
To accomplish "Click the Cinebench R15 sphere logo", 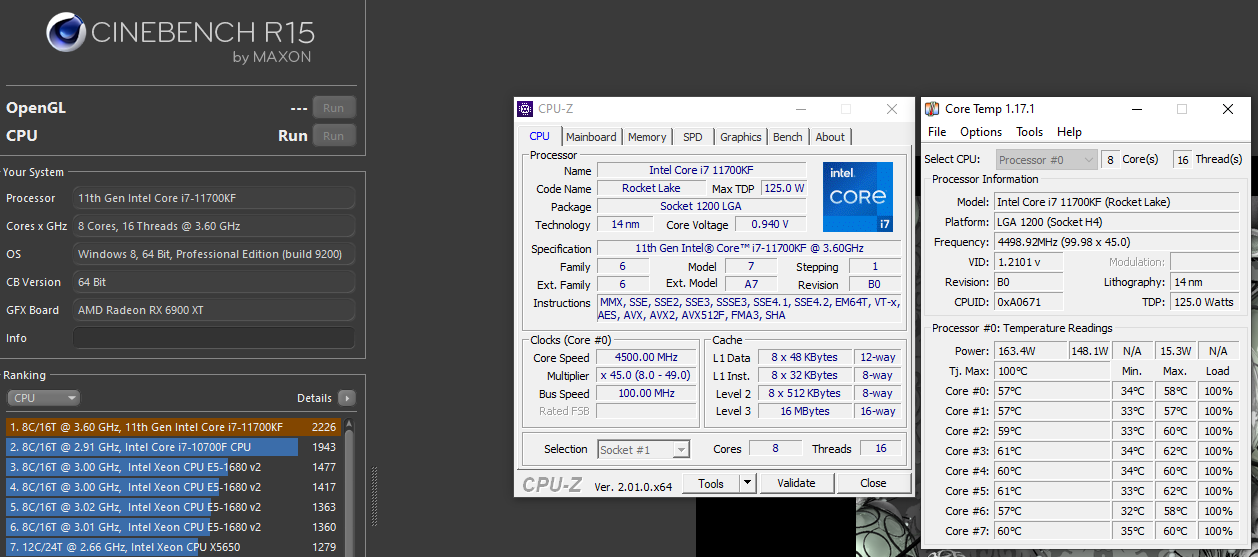I will [x=66, y=33].
